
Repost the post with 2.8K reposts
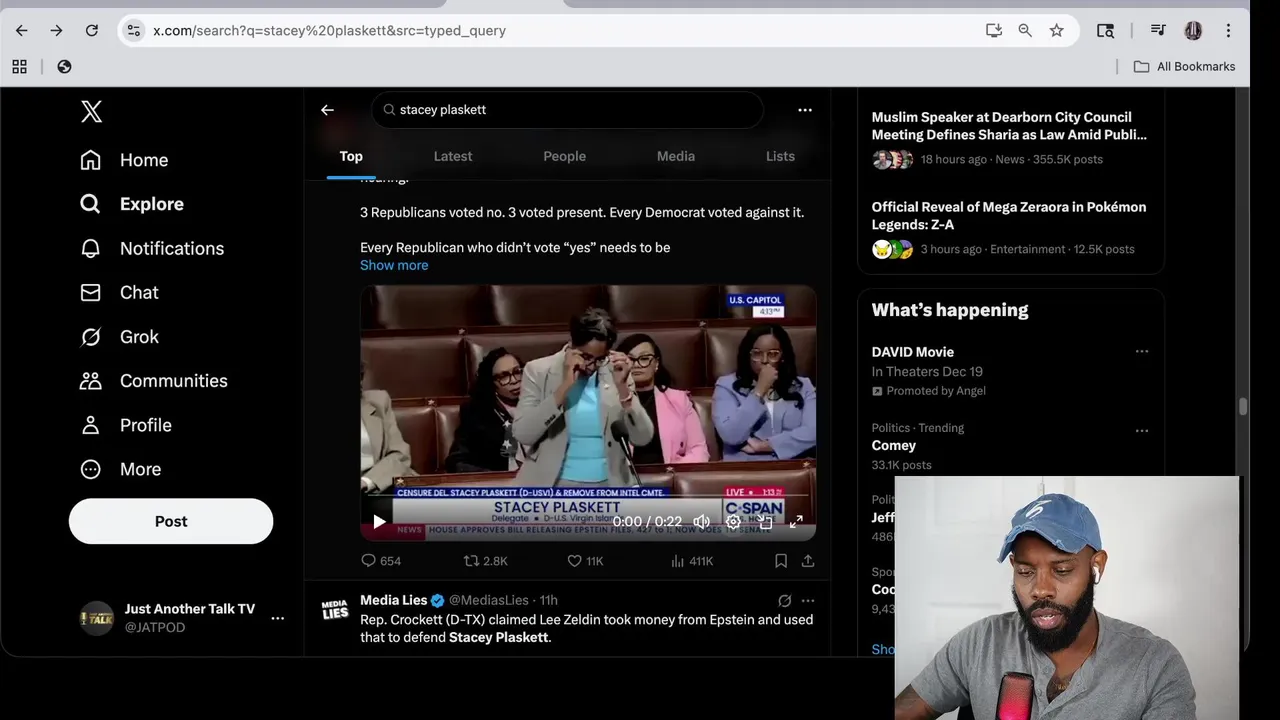[x=486, y=561]
